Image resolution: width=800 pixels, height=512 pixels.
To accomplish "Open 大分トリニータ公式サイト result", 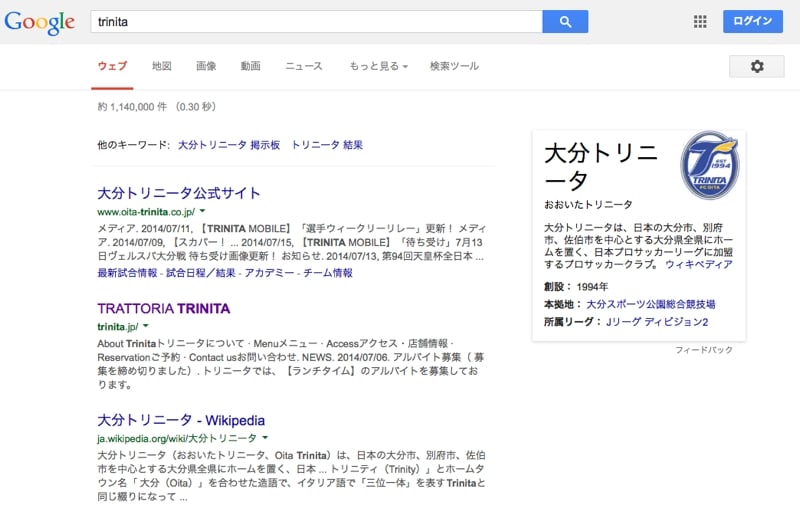I will coord(179,193).
